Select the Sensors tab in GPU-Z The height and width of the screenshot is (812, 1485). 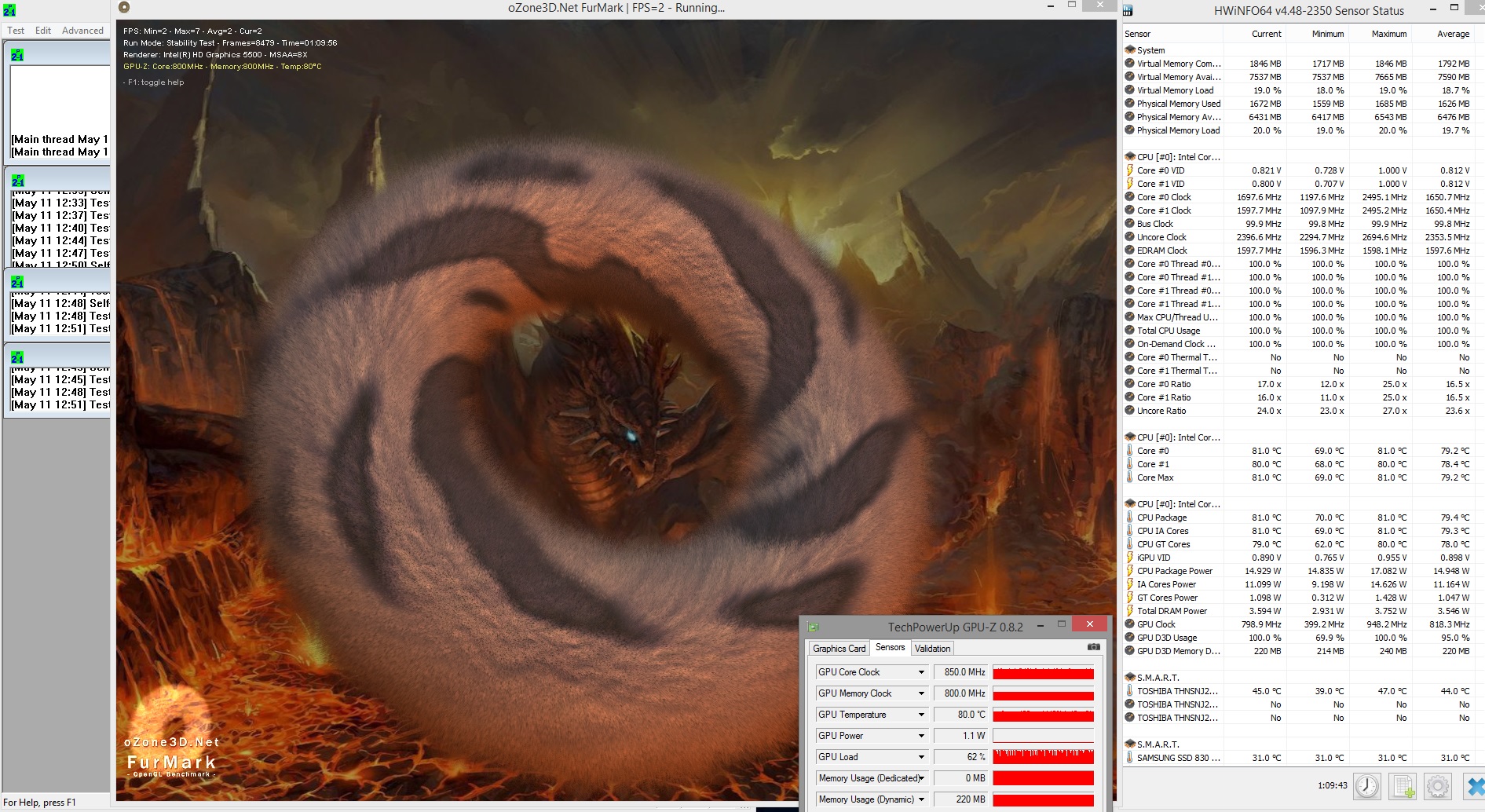[x=891, y=647]
